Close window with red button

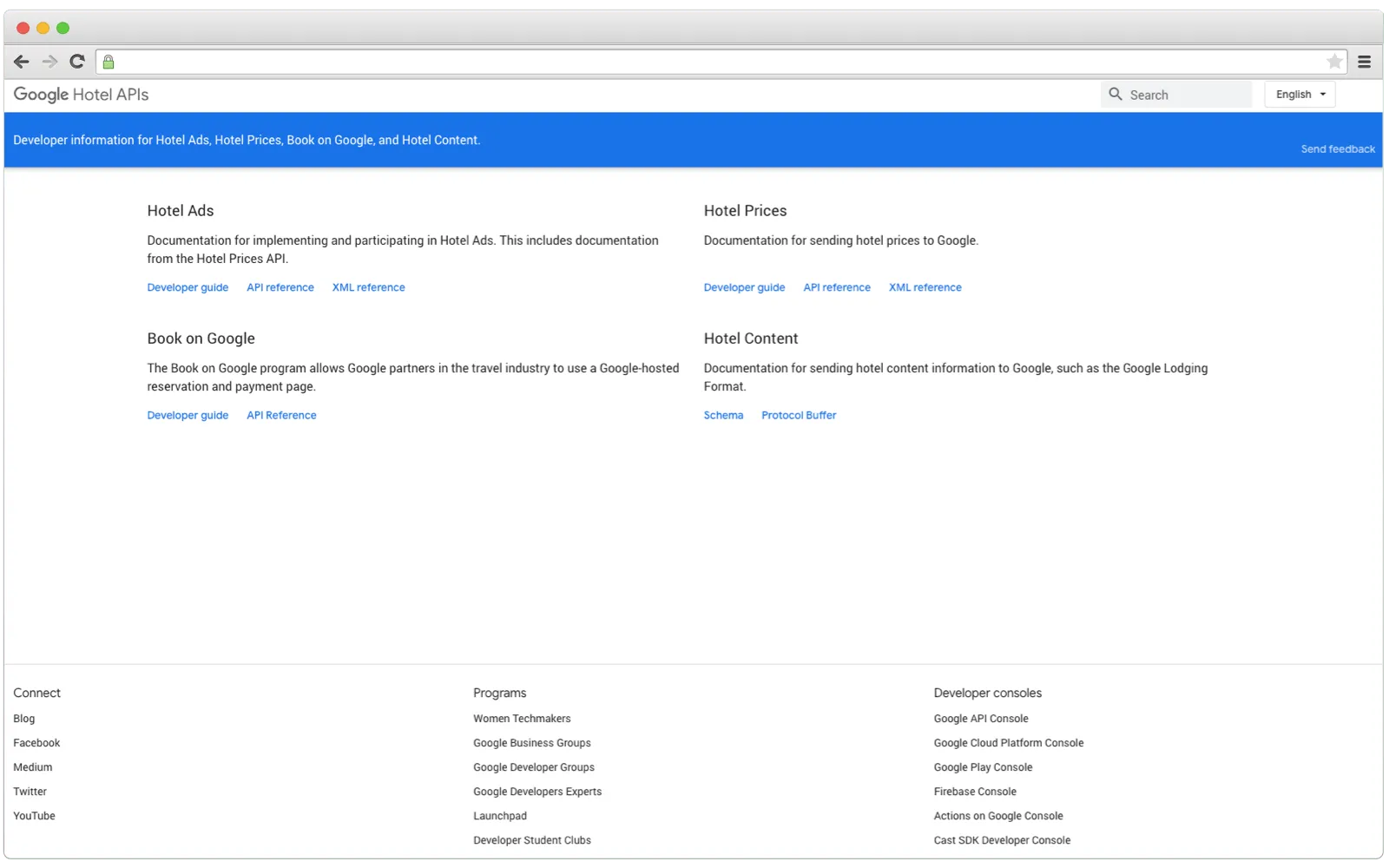pos(23,28)
